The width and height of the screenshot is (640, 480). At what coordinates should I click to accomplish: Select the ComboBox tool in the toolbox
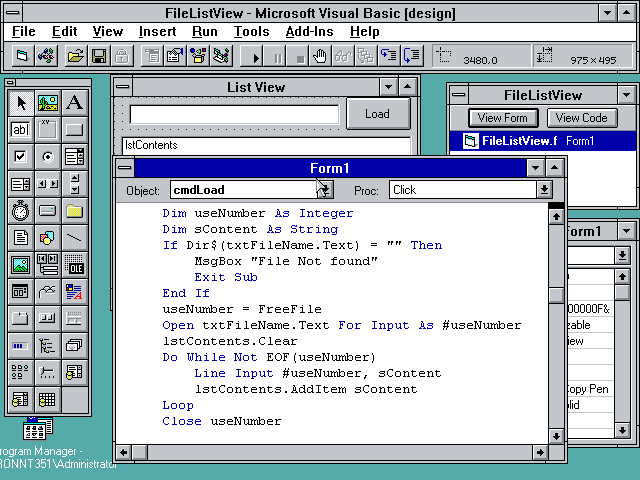coord(75,157)
